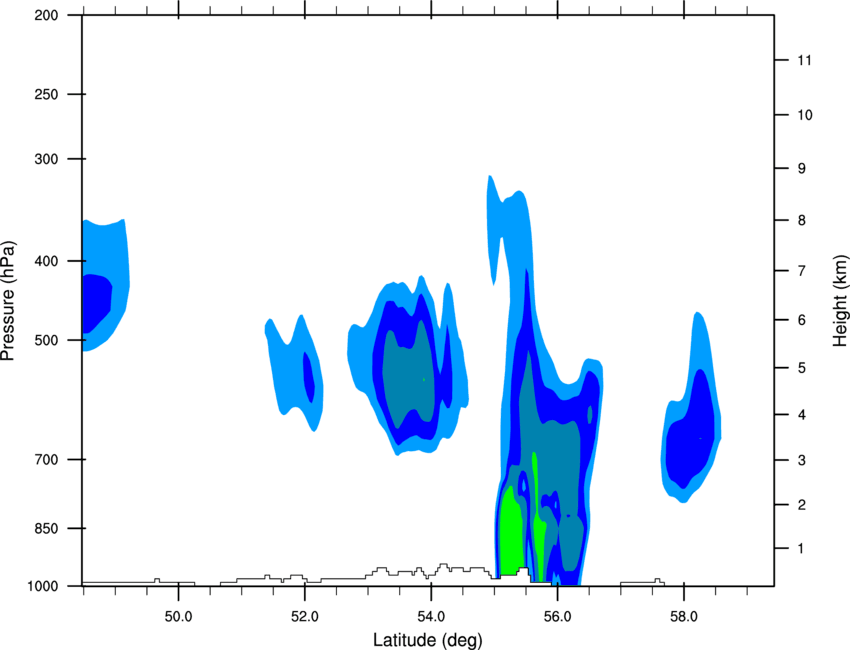Click the 250 pressure tick label
Viewport: 850px width, 650px height.
pos(46,94)
